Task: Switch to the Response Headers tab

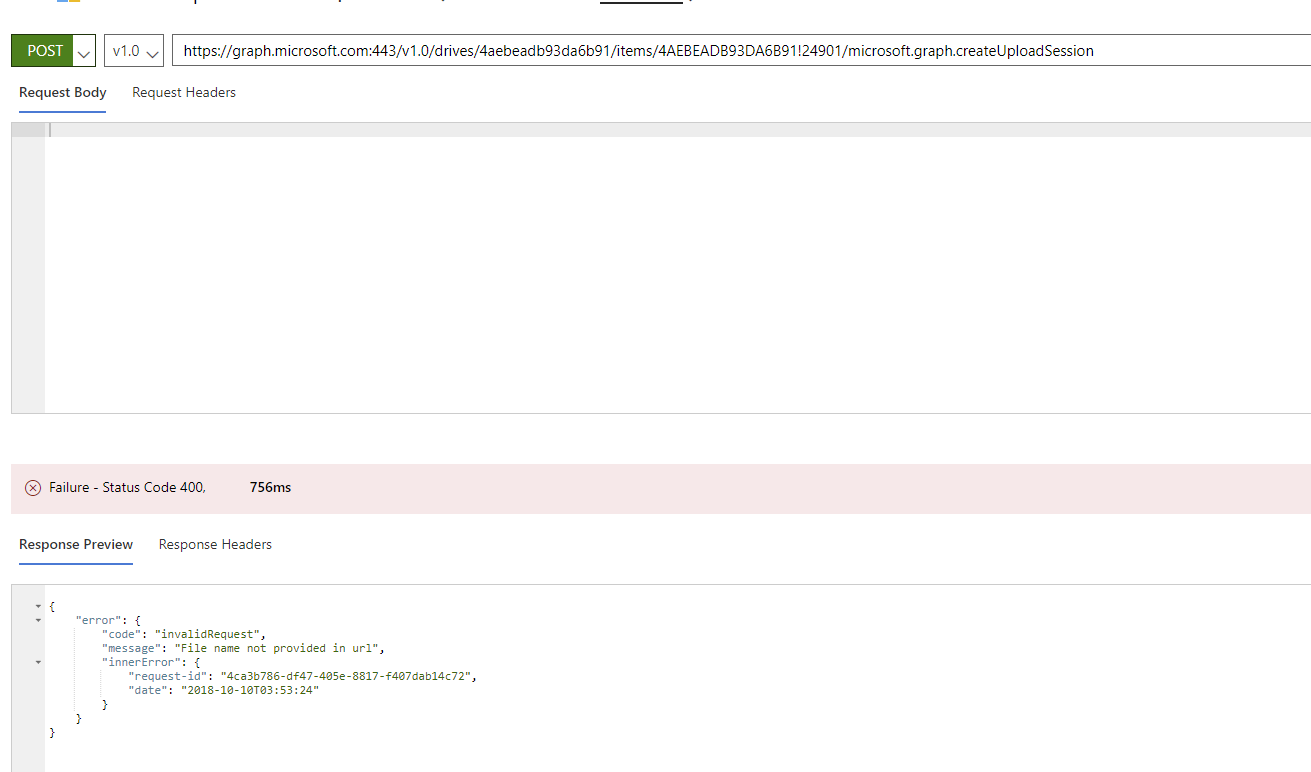Action: click(x=215, y=544)
